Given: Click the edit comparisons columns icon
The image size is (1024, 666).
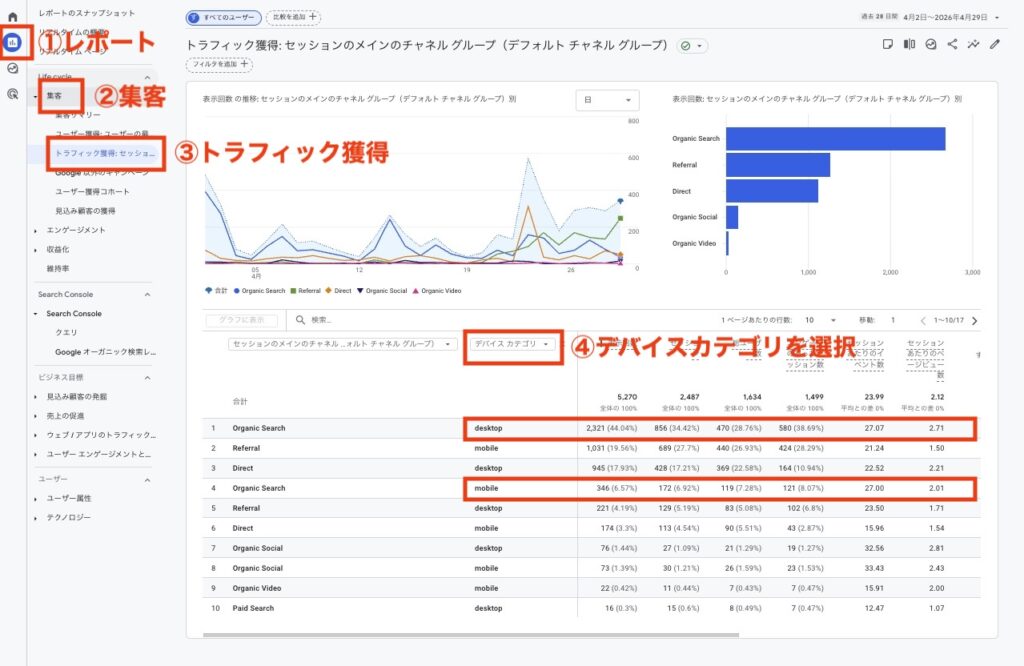Looking at the screenshot, I should tap(909, 44).
